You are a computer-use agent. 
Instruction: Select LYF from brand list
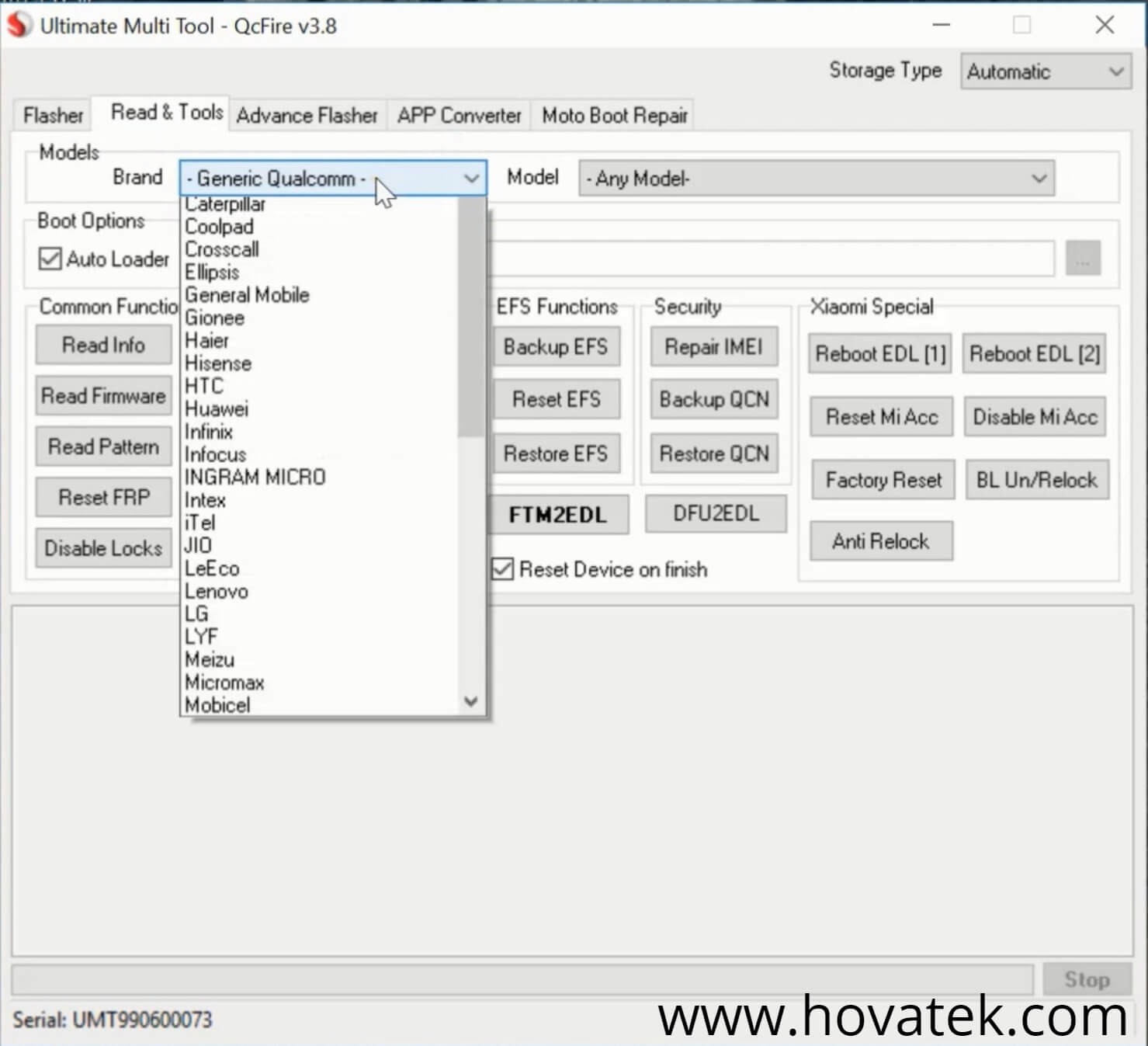click(x=320, y=637)
